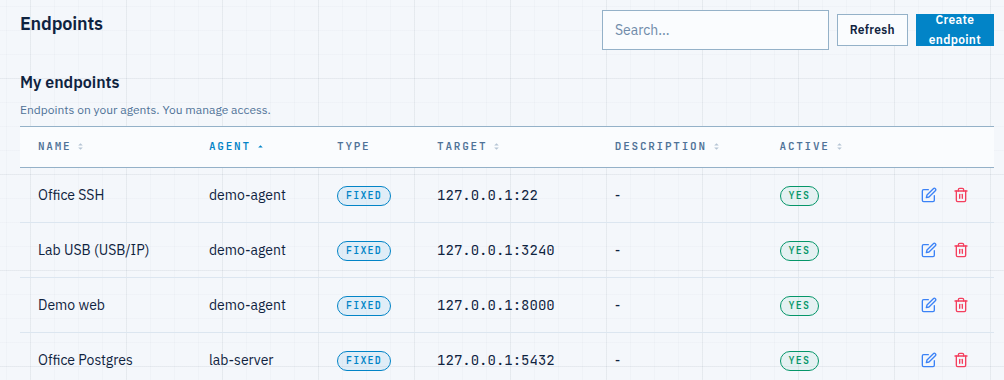Click the Type column header
Screen dimensions: 1004x380
tap(353, 146)
